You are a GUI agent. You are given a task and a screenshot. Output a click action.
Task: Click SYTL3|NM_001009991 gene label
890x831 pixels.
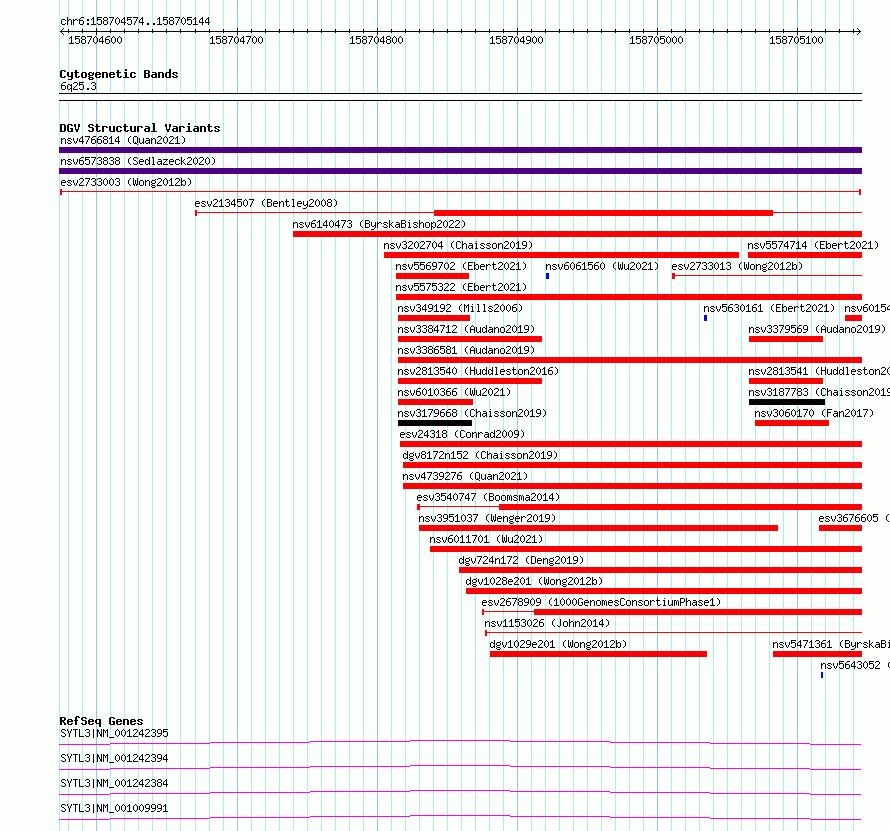point(114,808)
